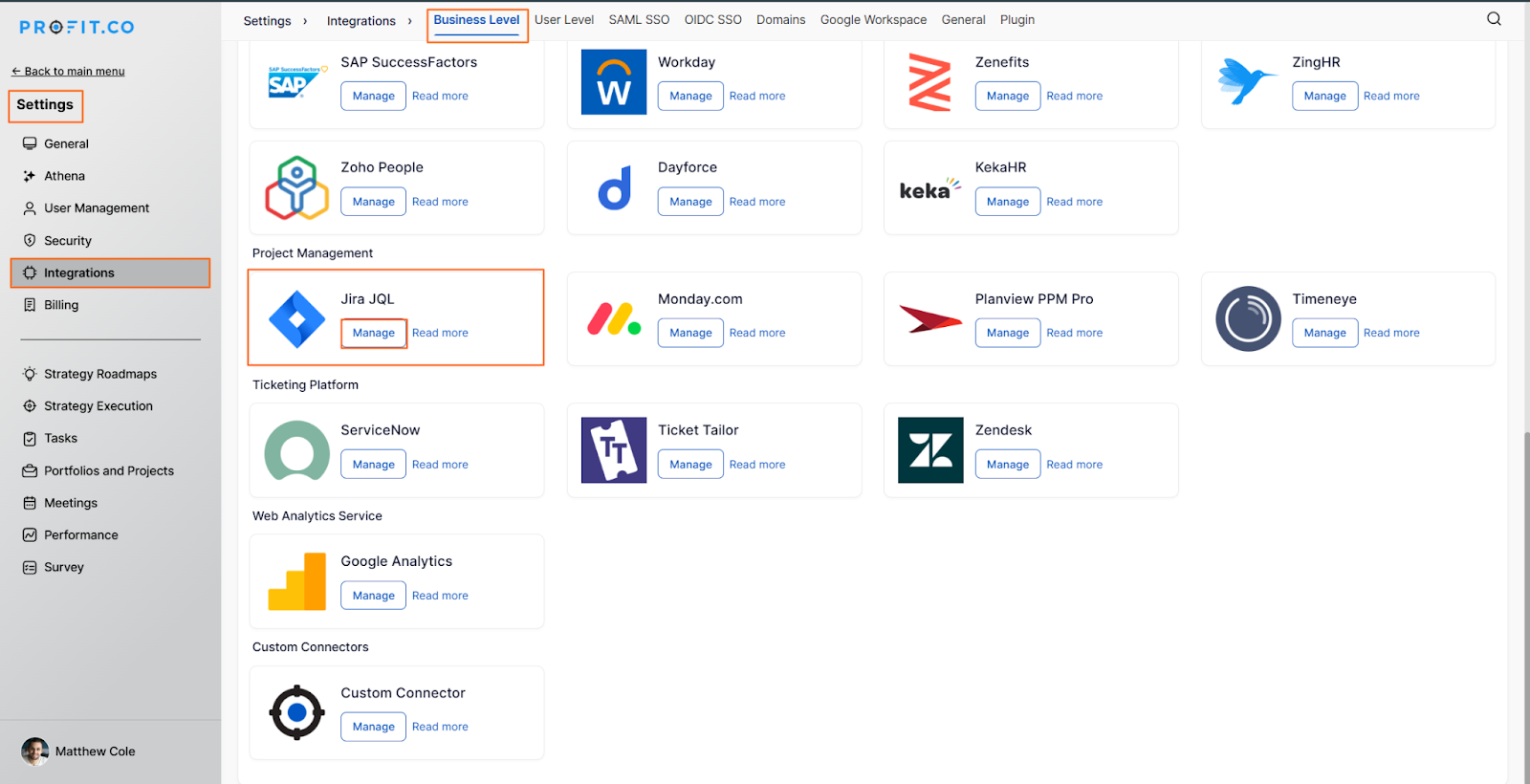Image resolution: width=1530 pixels, height=784 pixels.
Task: Read more about Ticket Tailor
Action: [x=757, y=465]
